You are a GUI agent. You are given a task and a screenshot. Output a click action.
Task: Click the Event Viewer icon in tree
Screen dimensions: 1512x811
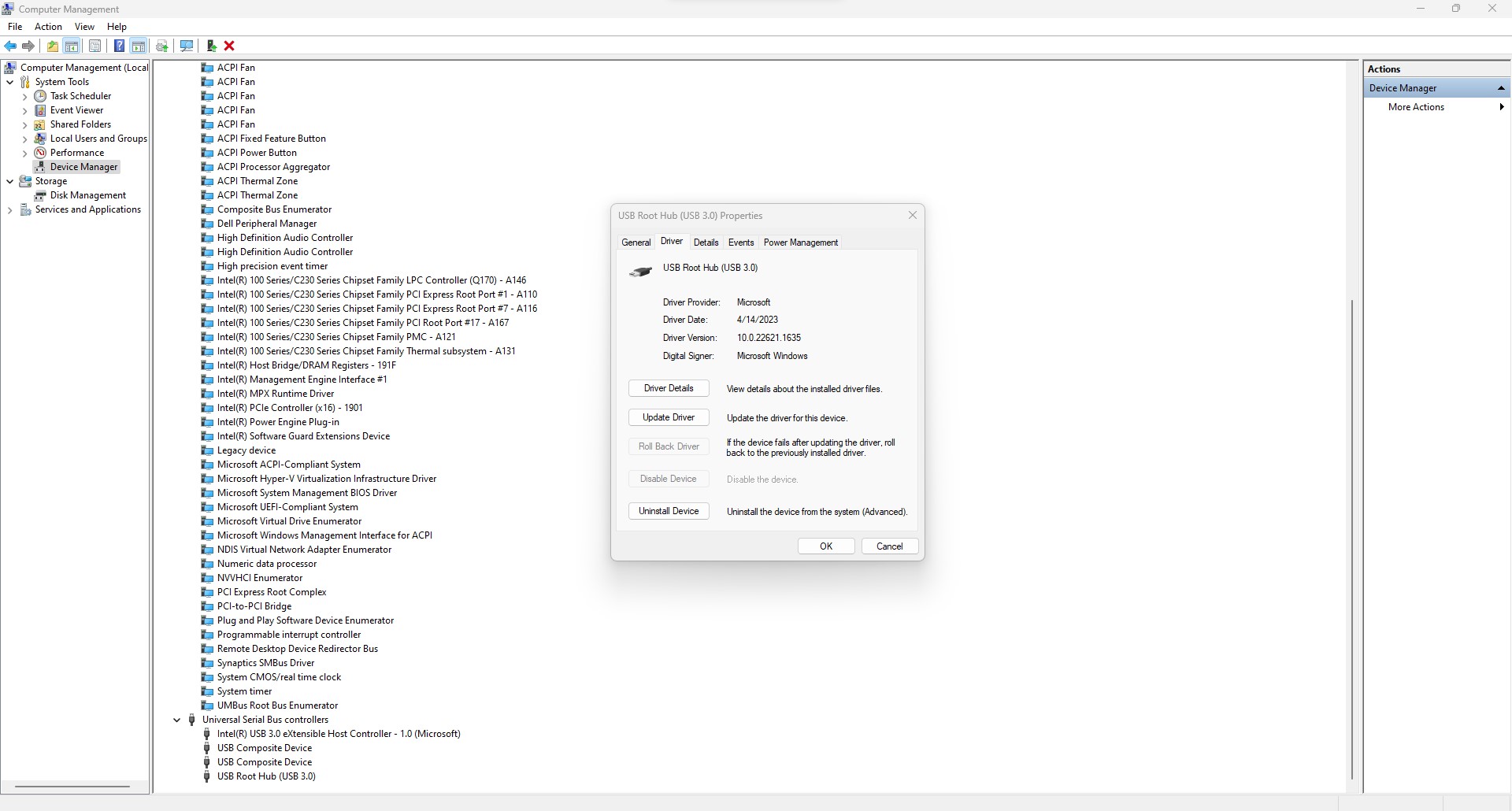click(x=40, y=110)
